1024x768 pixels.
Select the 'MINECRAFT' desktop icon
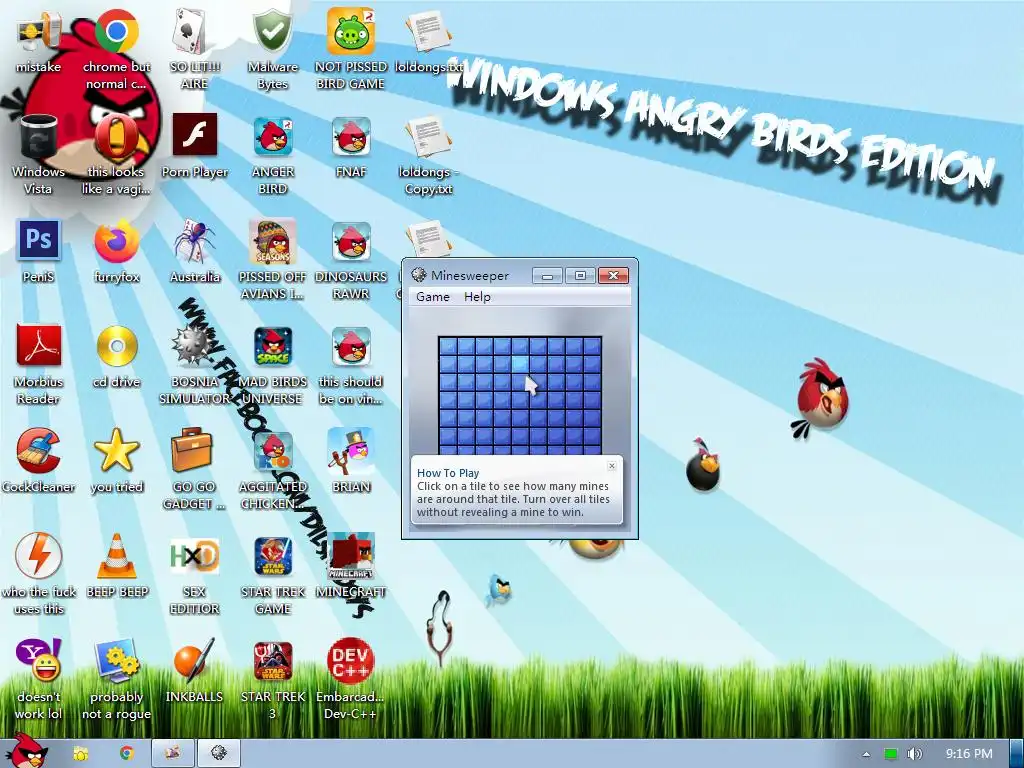[x=351, y=556]
